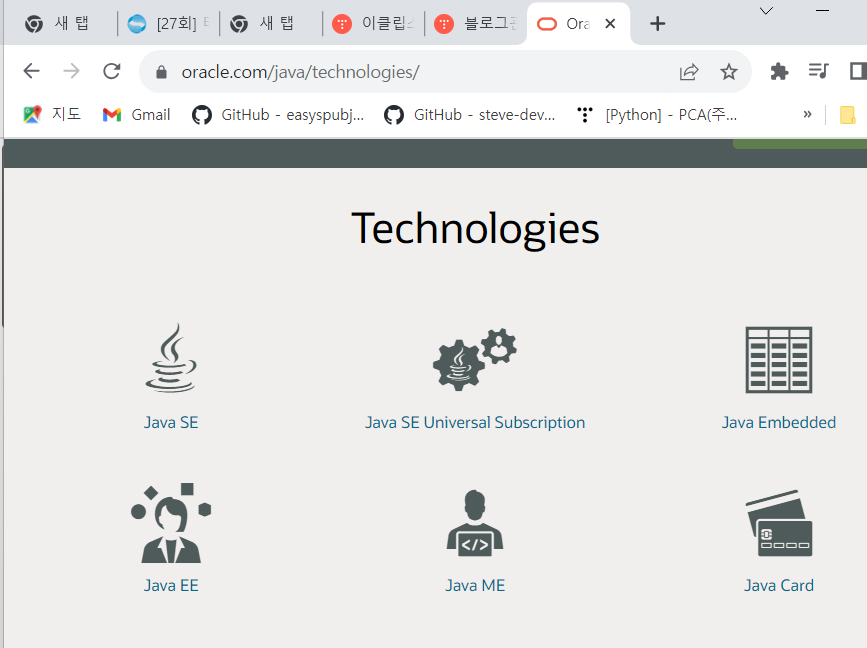Switch to the 이클립스 tab
This screenshot has height=648, width=867.
coord(374,24)
